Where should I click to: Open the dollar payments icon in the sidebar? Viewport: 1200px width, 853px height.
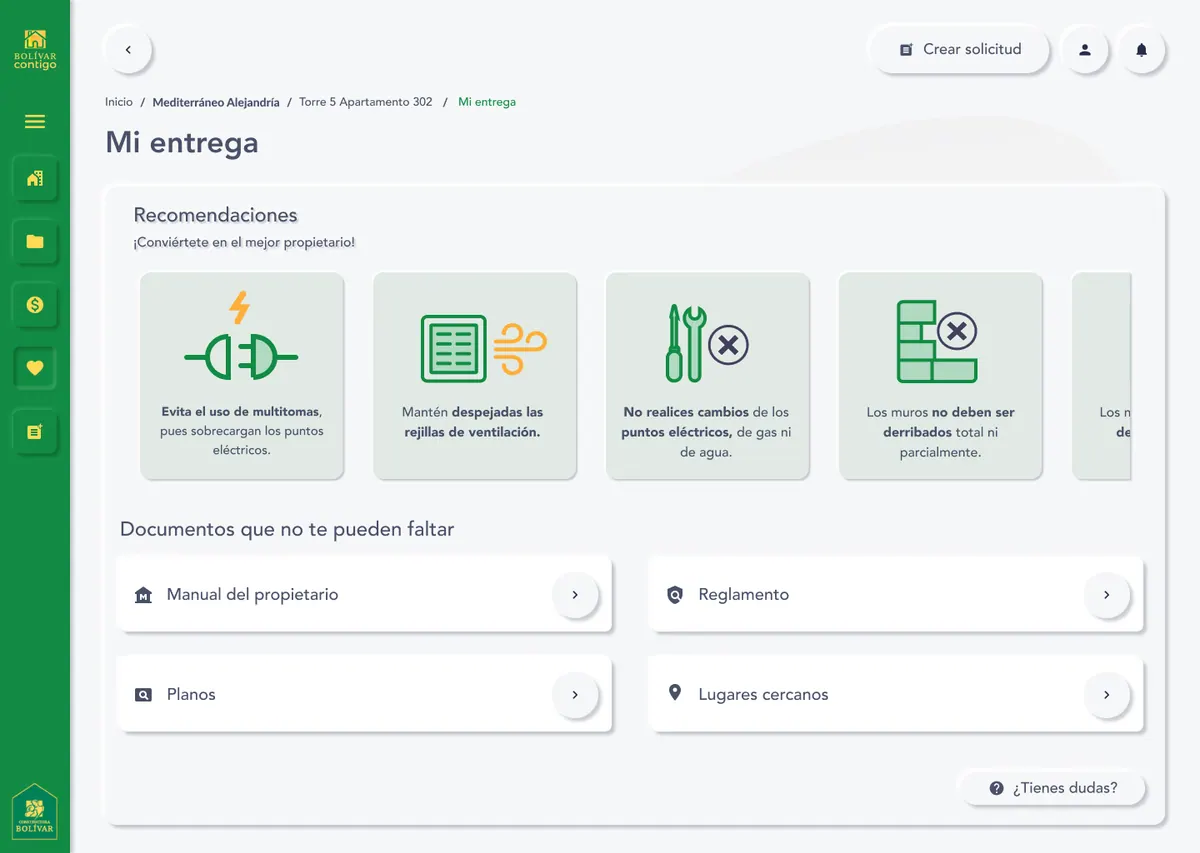point(35,305)
